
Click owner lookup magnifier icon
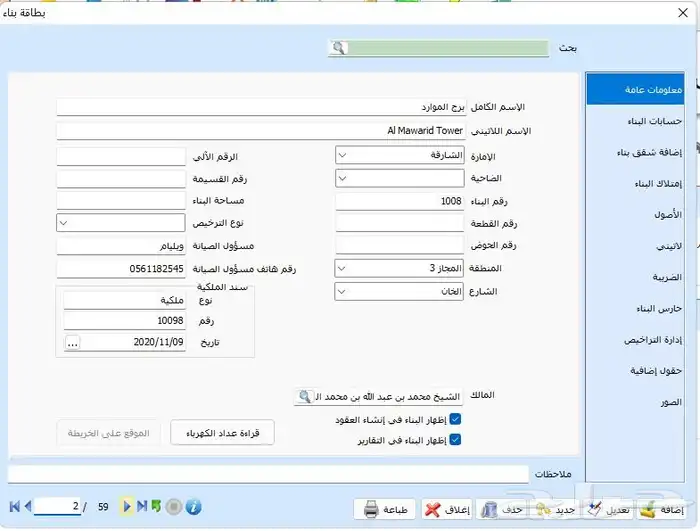305,396
